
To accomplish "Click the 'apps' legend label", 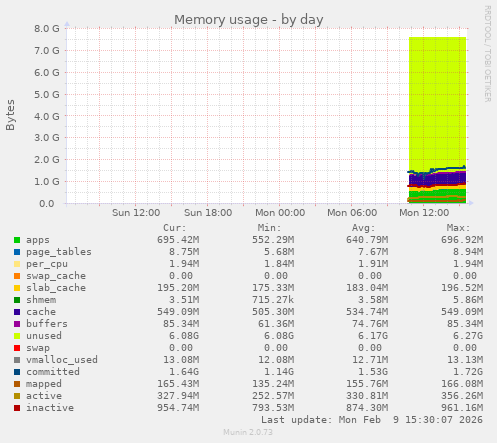I will pyautogui.click(x=38, y=240).
